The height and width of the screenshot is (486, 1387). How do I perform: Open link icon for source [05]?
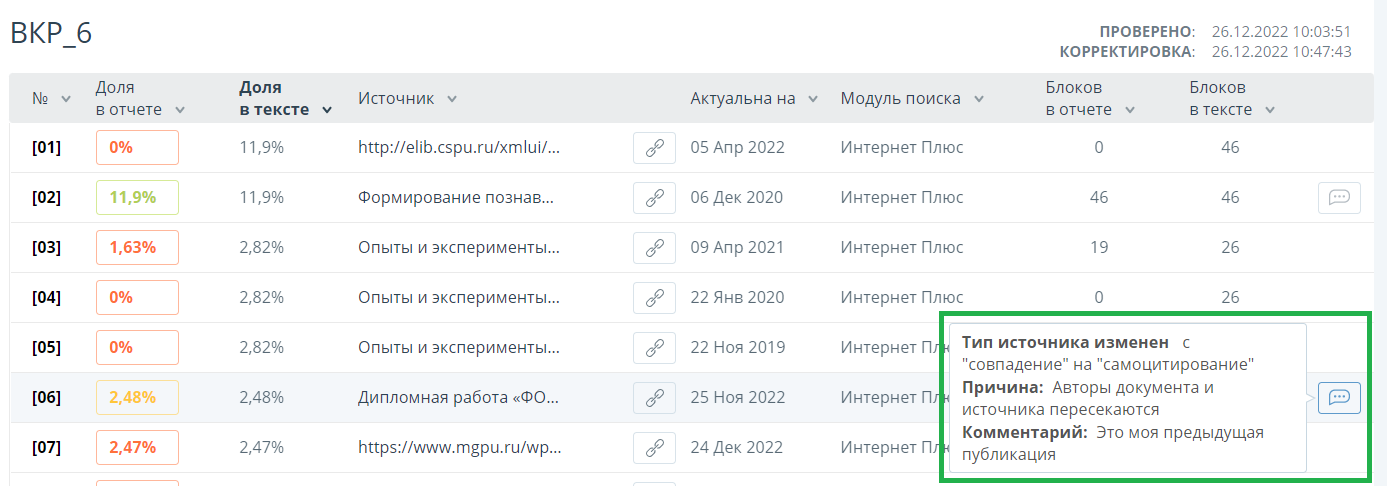pos(654,347)
